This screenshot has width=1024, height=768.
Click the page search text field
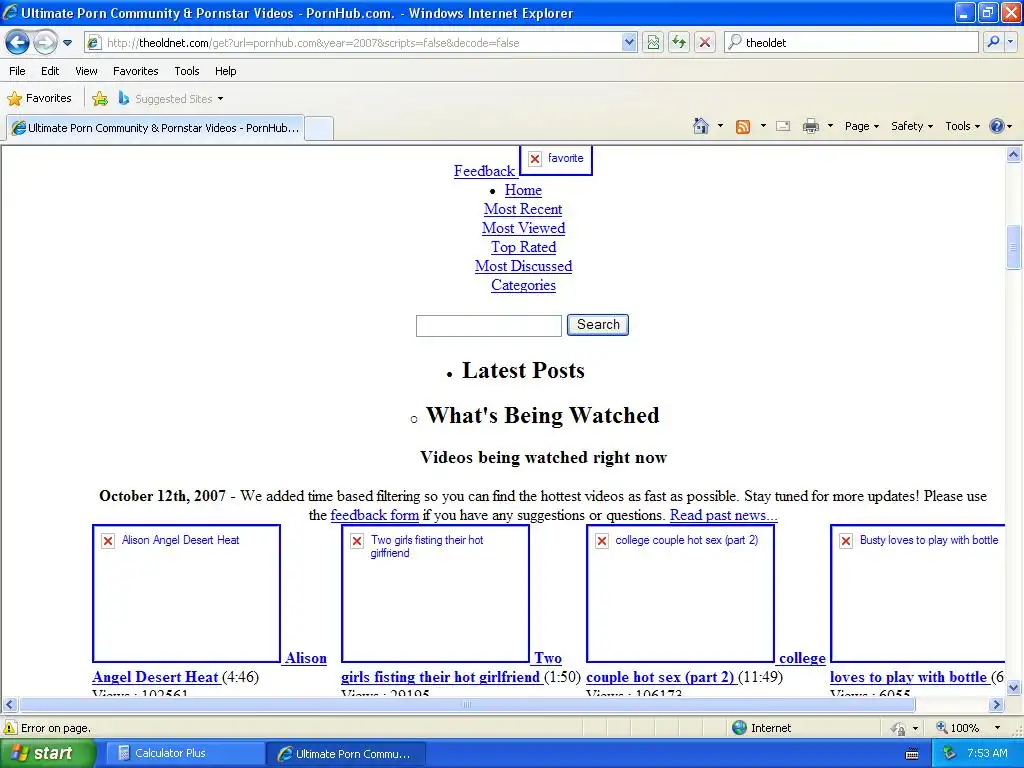point(488,325)
